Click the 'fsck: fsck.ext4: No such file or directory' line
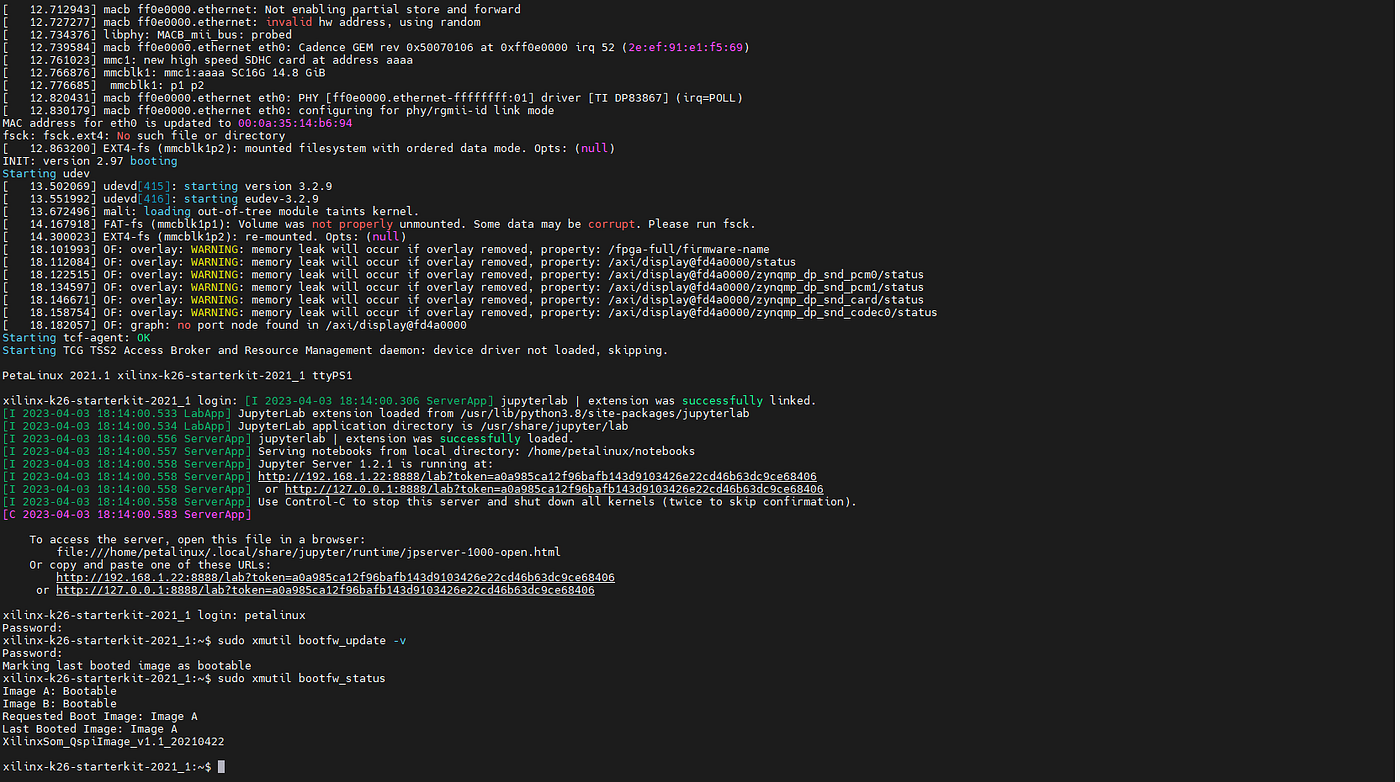Image resolution: width=1400 pixels, height=782 pixels. (144, 136)
